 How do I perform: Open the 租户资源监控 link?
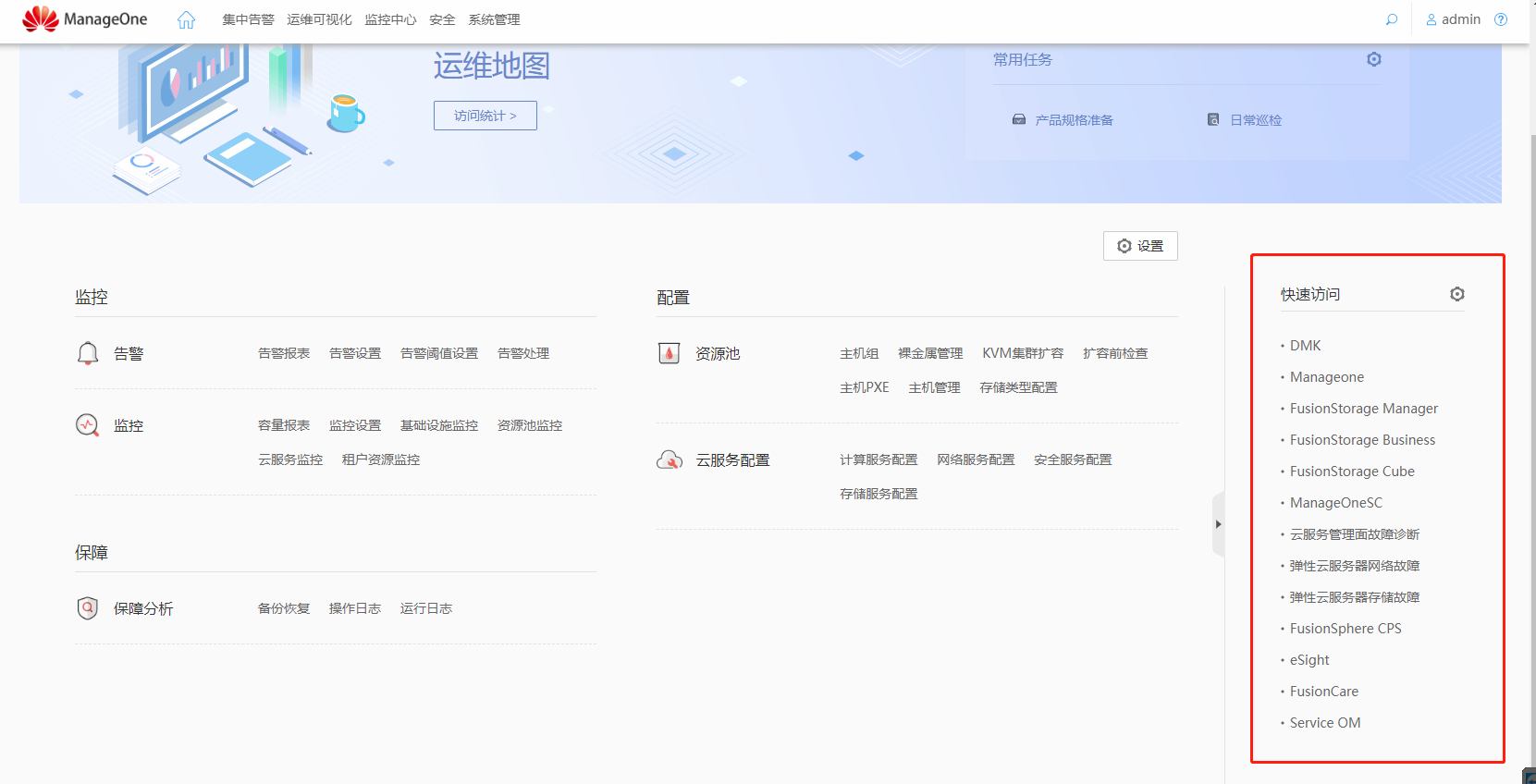[381, 459]
